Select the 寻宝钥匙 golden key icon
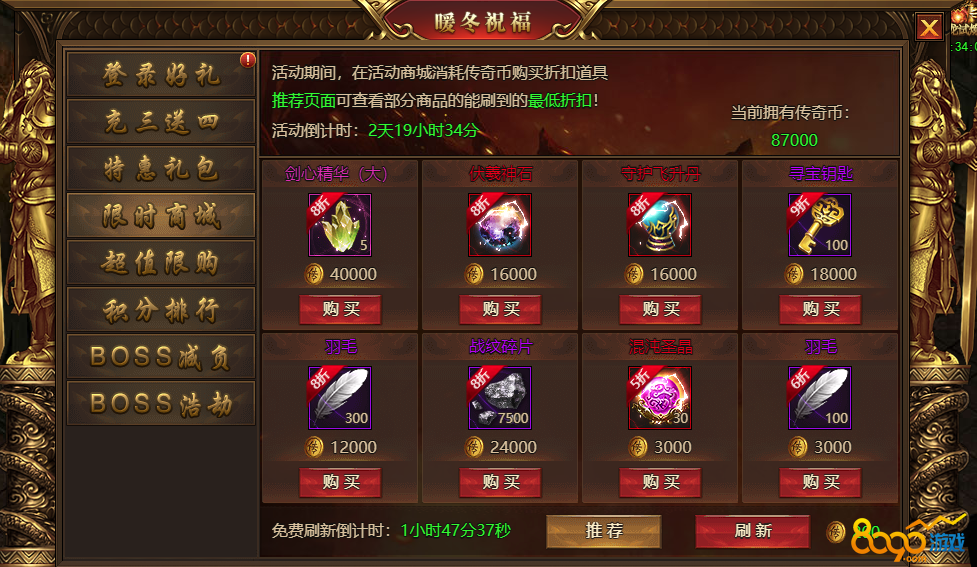Screen dimensions: 977x567 (x=820, y=225)
